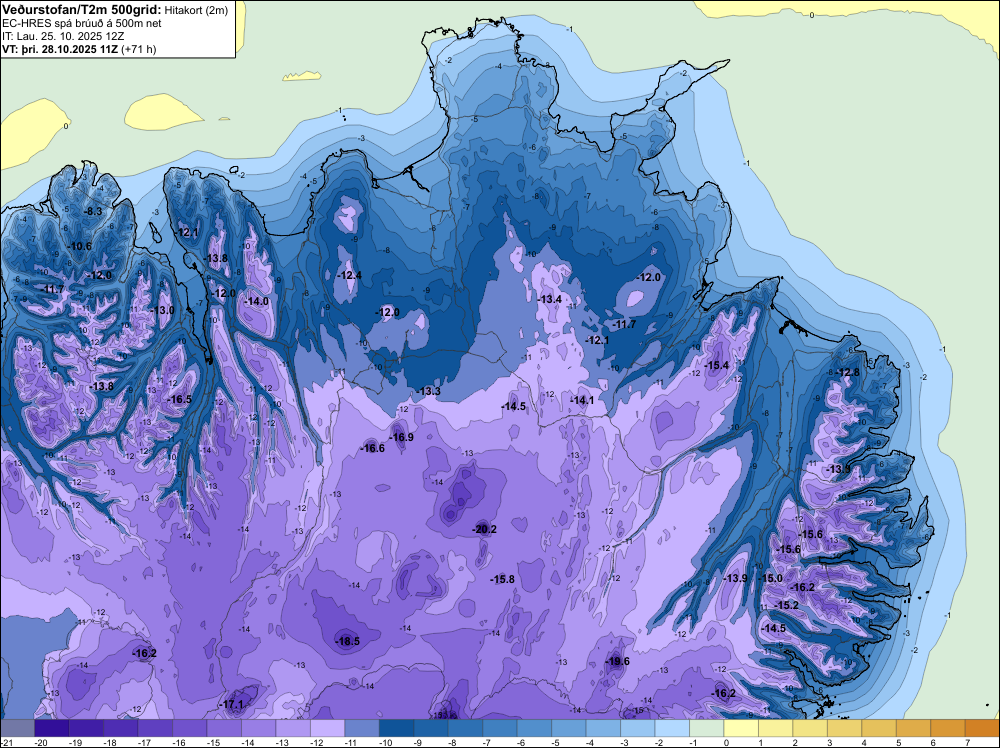Click the -15.0 temperature value
1000x748 pixels.
coord(770,578)
